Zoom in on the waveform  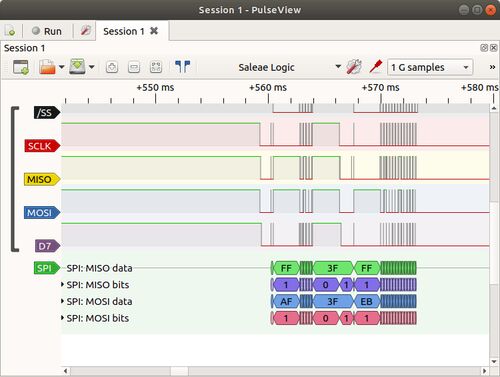[x=112, y=67]
